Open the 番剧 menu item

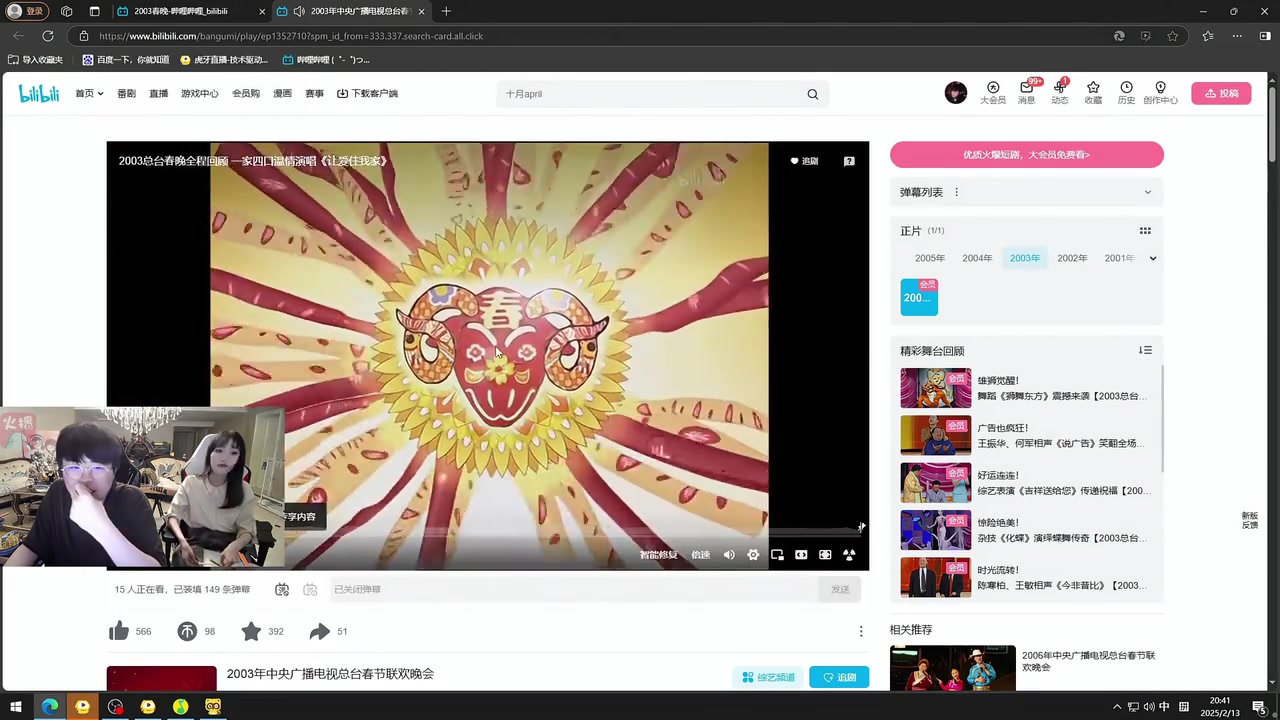(x=126, y=93)
